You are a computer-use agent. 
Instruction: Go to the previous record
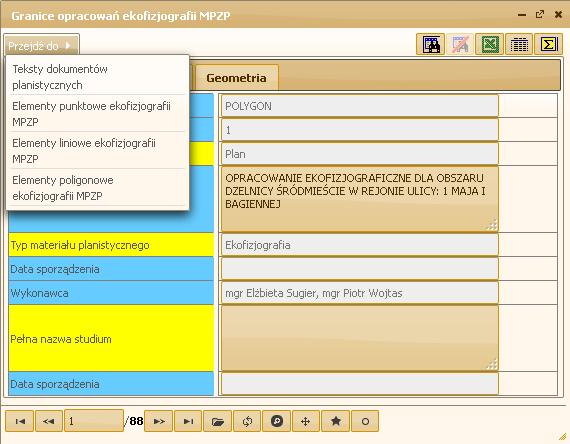coord(49,421)
